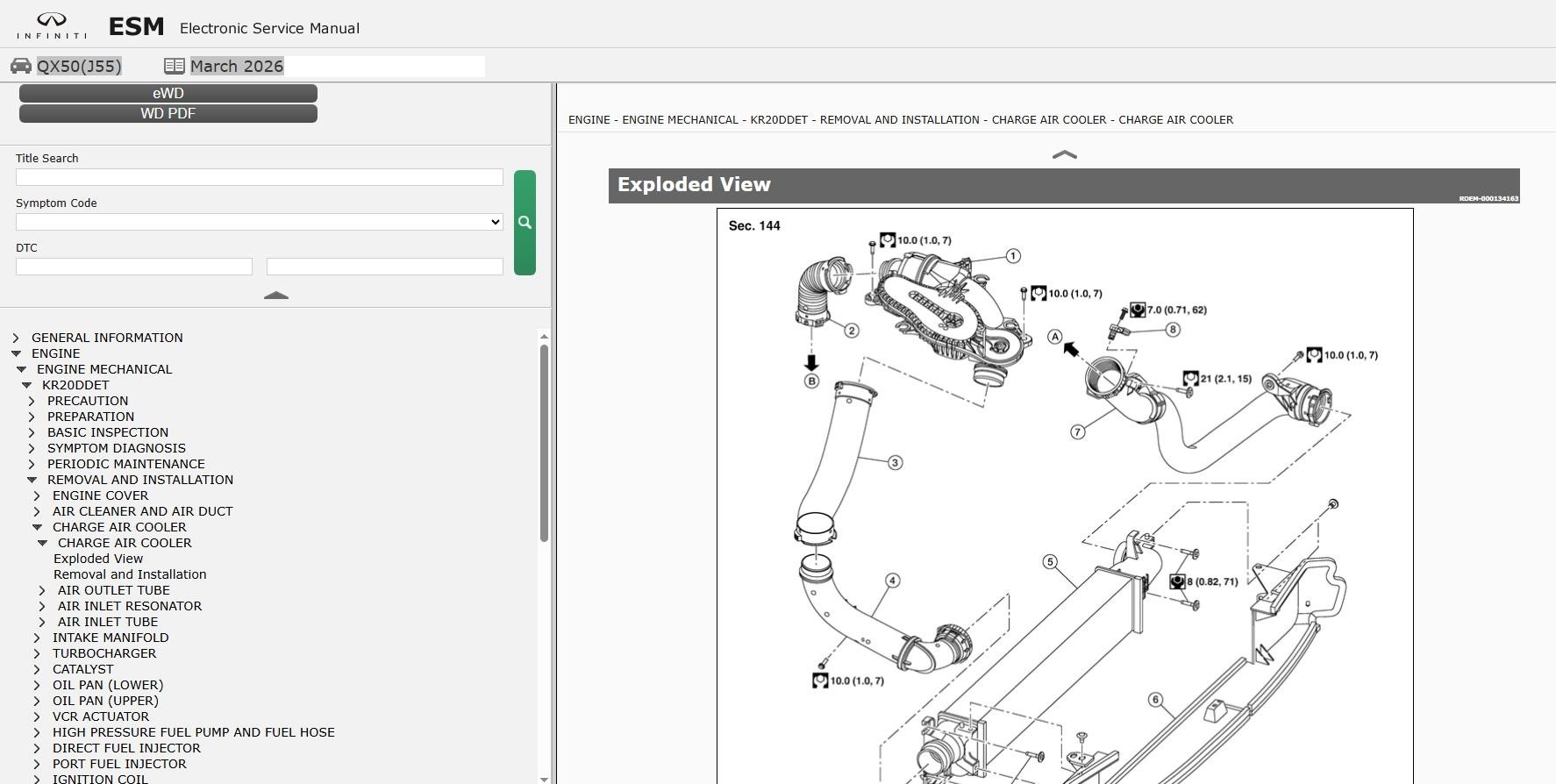
Task: Expand the GENERAL INFORMATION section
Action: (16, 338)
